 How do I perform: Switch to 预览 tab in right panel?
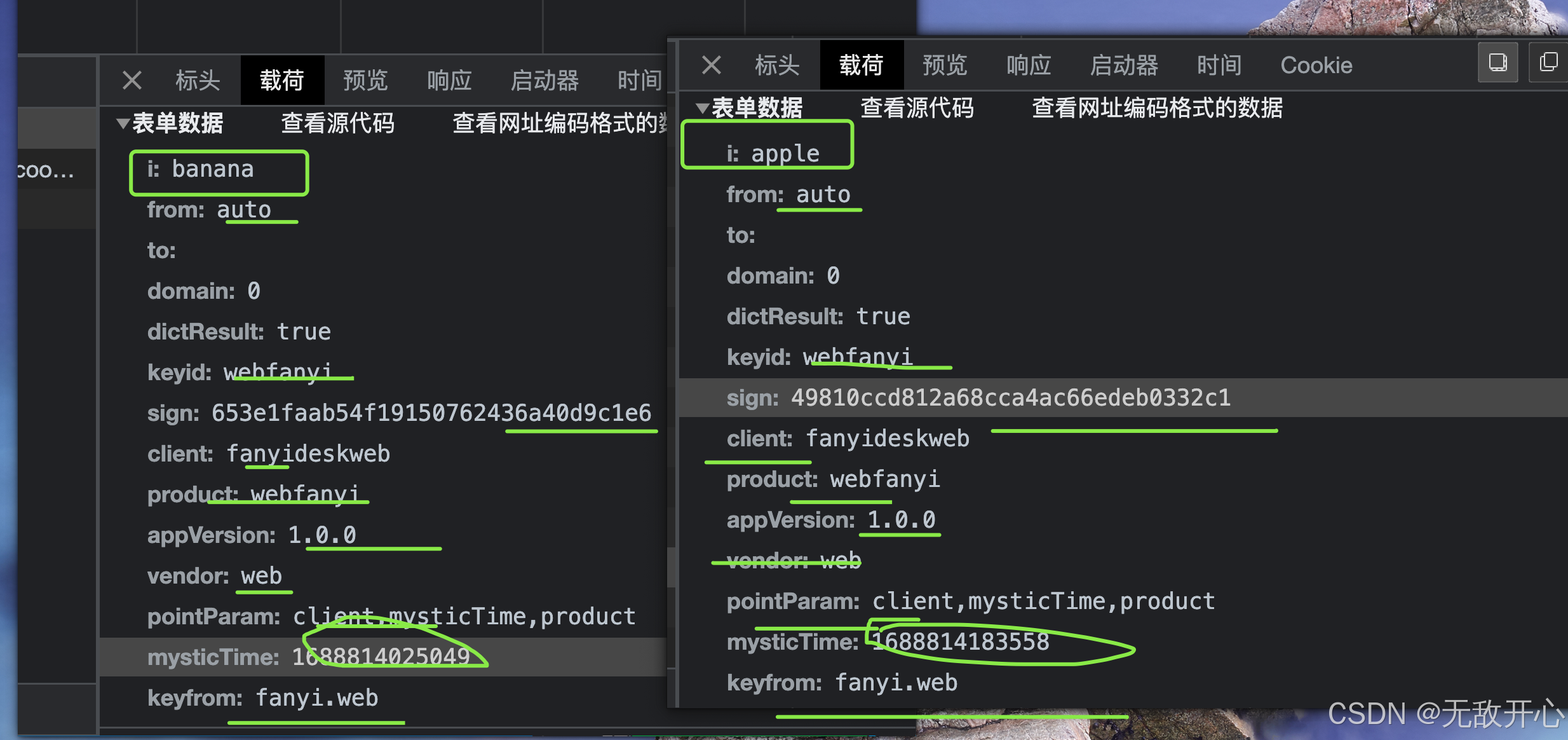pos(945,65)
